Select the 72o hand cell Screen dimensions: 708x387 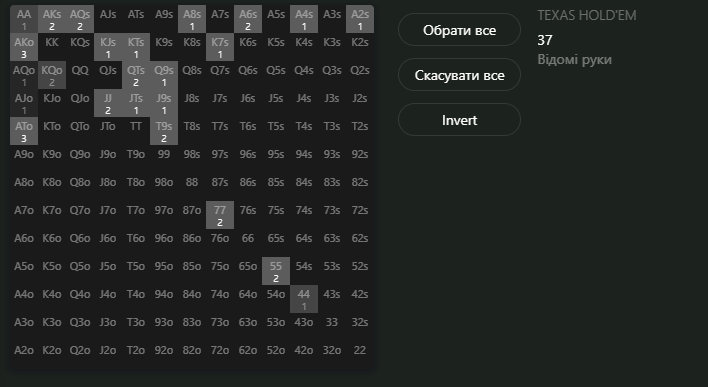click(x=220, y=355)
